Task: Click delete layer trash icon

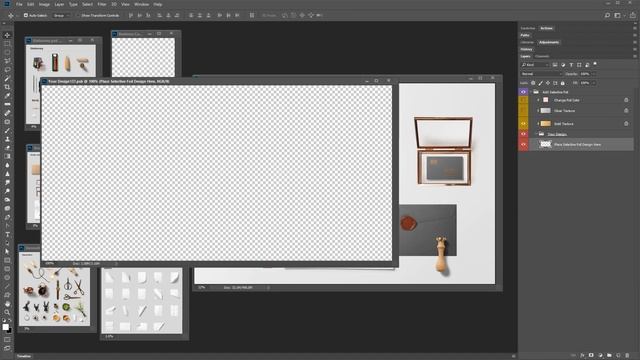Action: pos(627,356)
